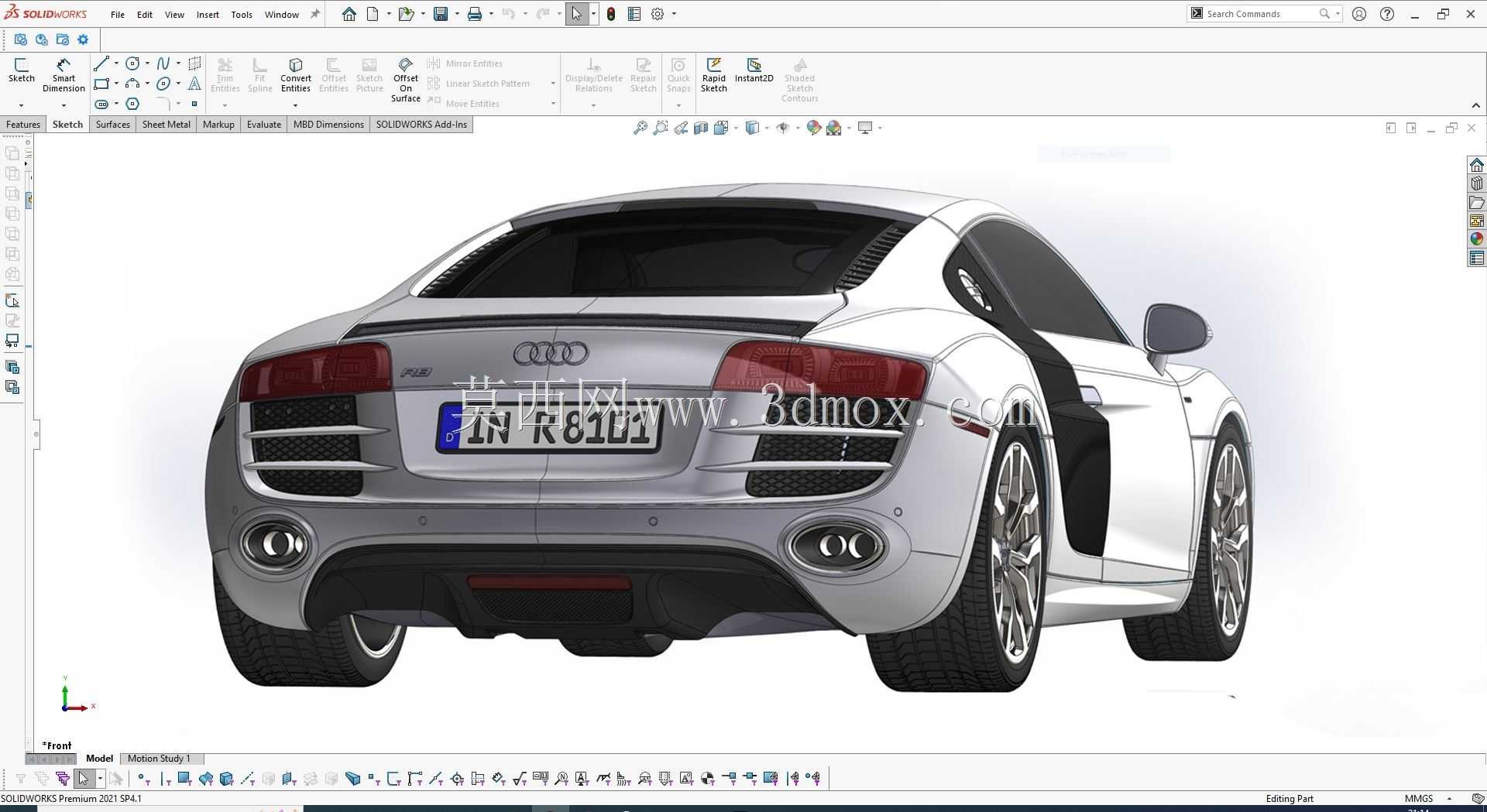Open the File menu
This screenshot has width=1487, height=812.
[x=118, y=15]
